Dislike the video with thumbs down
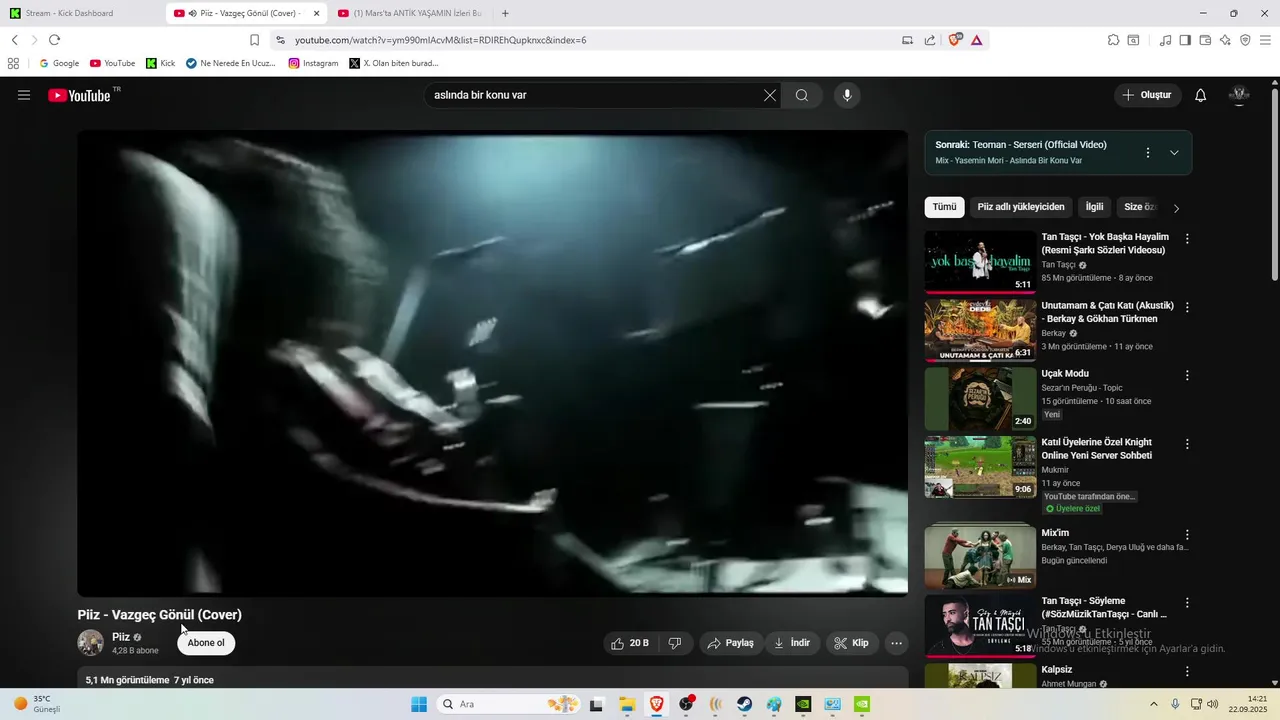 (x=675, y=643)
